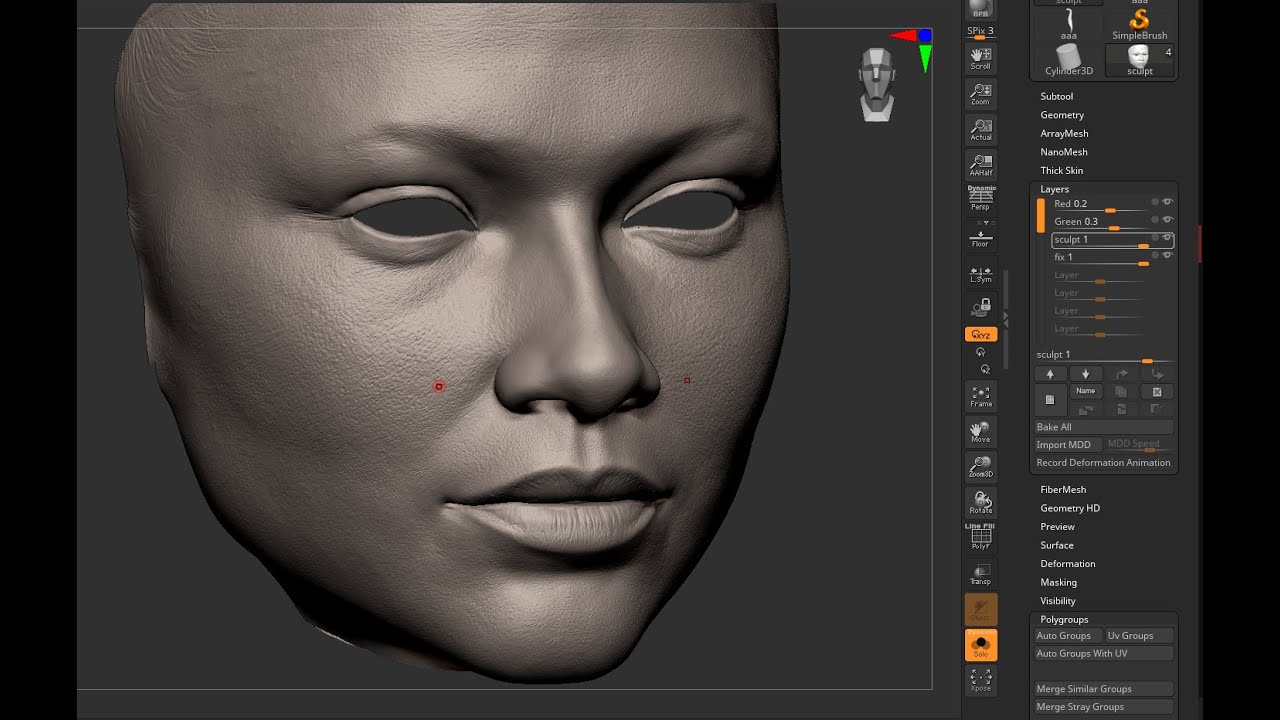Image resolution: width=1280 pixels, height=720 pixels.
Task: Expand the Geometry HD section
Action: (x=1070, y=508)
